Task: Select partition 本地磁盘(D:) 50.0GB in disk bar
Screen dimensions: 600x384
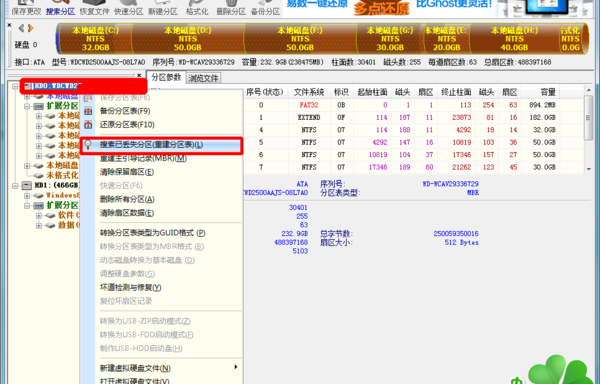Action: point(188,39)
